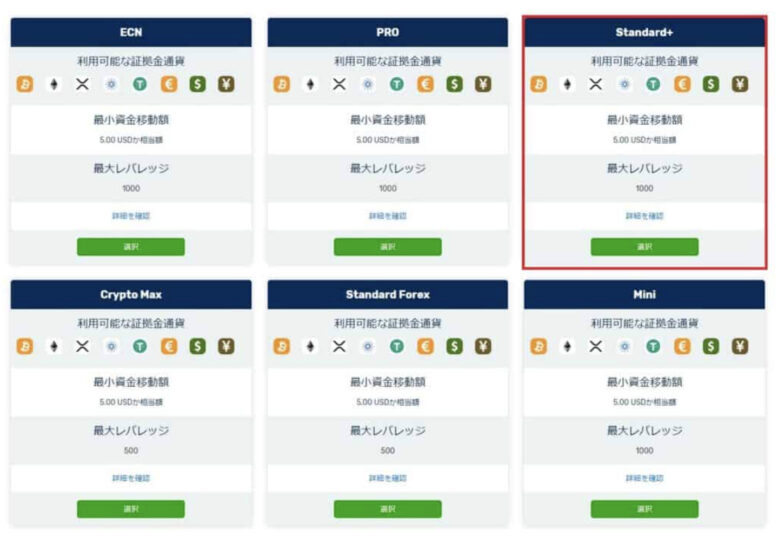Open details link under Standard+ card

[645, 216]
